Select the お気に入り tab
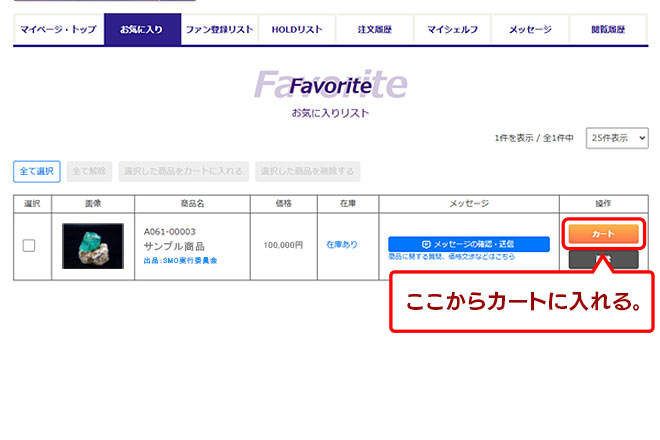 [142, 30]
